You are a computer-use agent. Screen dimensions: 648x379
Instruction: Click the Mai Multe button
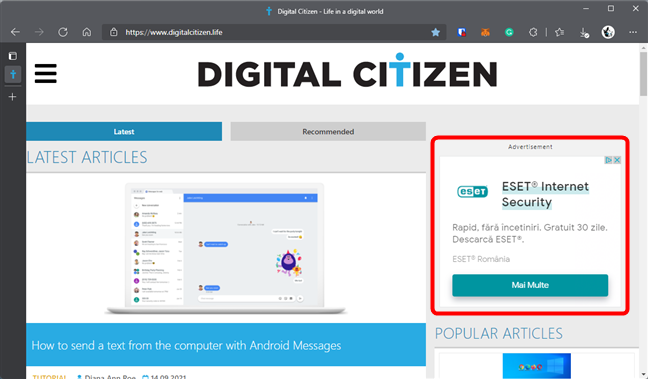tap(530, 285)
